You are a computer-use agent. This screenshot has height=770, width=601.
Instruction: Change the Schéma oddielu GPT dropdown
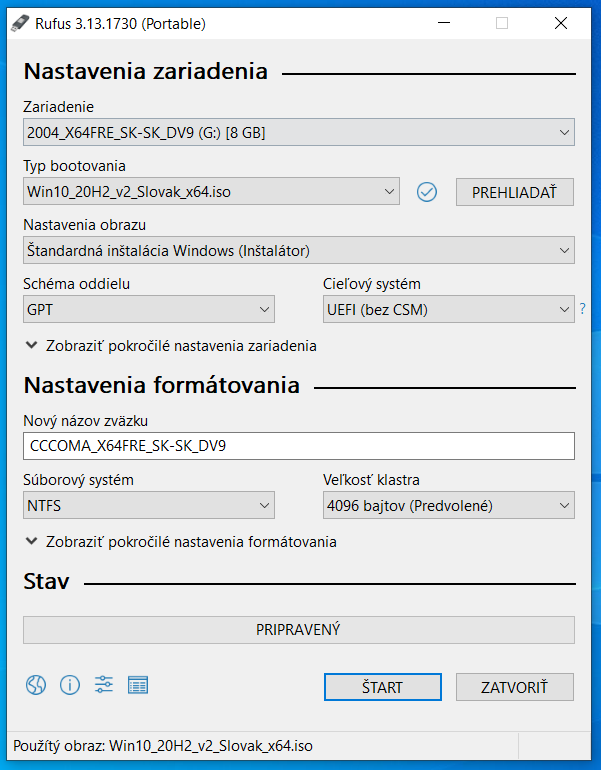[149, 309]
